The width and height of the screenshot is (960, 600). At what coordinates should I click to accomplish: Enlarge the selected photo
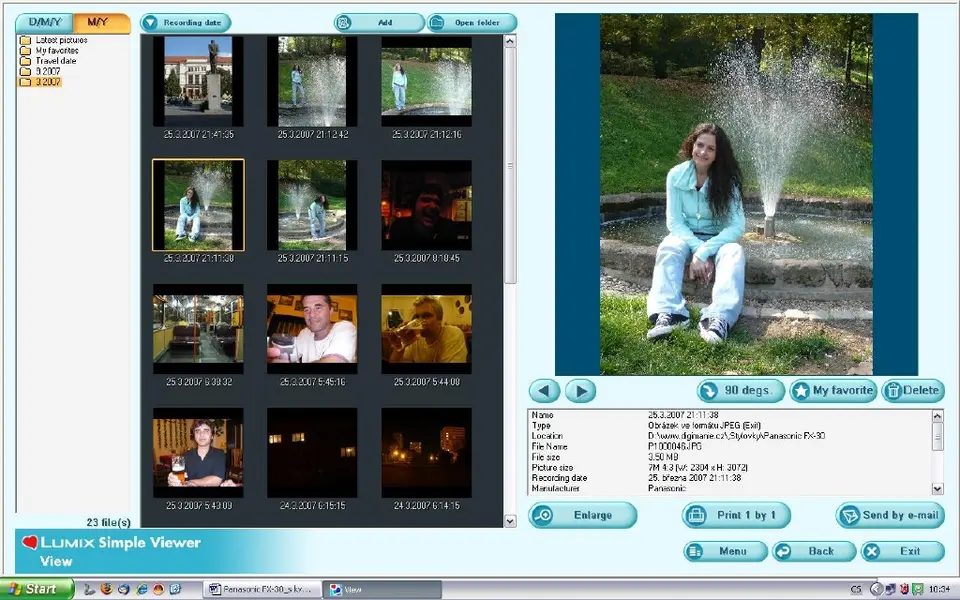coord(583,515)
